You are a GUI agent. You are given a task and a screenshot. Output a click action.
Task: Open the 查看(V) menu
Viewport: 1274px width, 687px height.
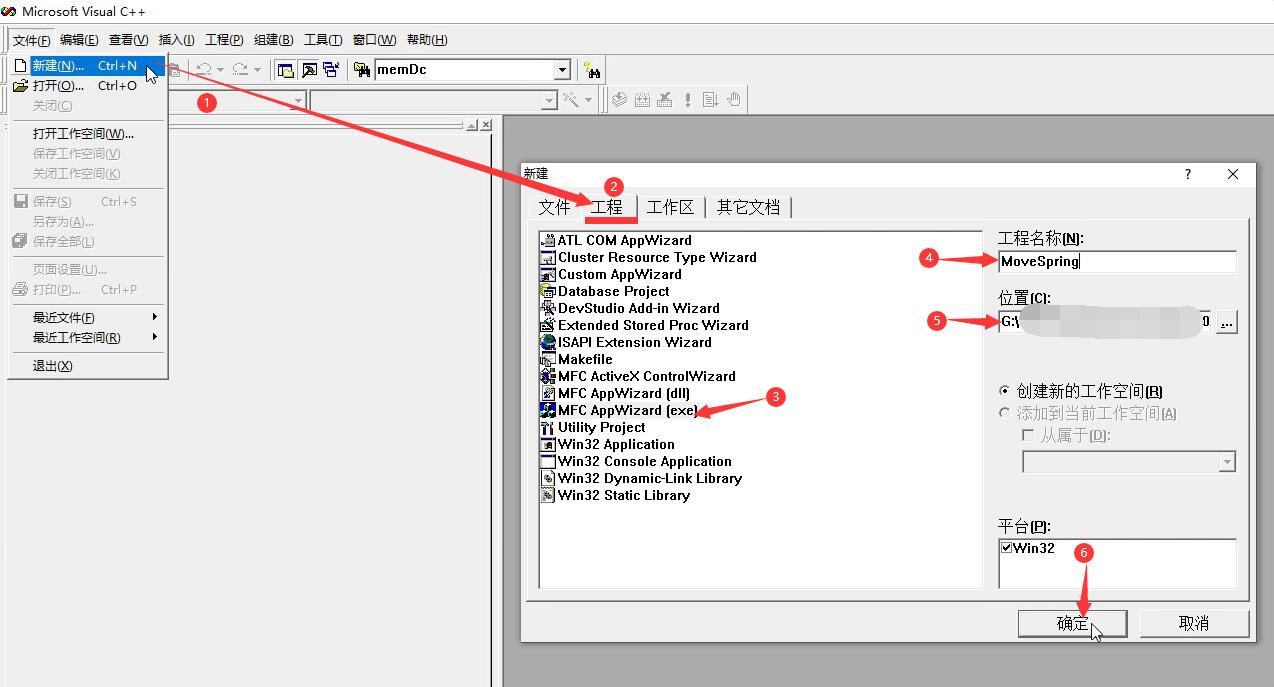click(x=128, y=40)
